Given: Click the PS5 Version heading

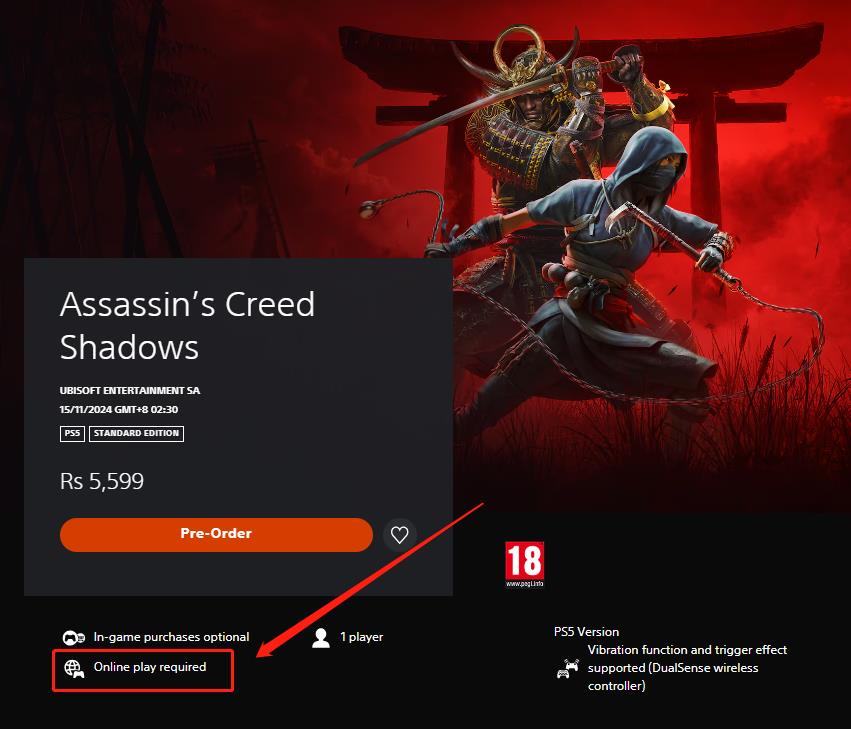Looking at the screenshot, I should click(x=586, y=632).
